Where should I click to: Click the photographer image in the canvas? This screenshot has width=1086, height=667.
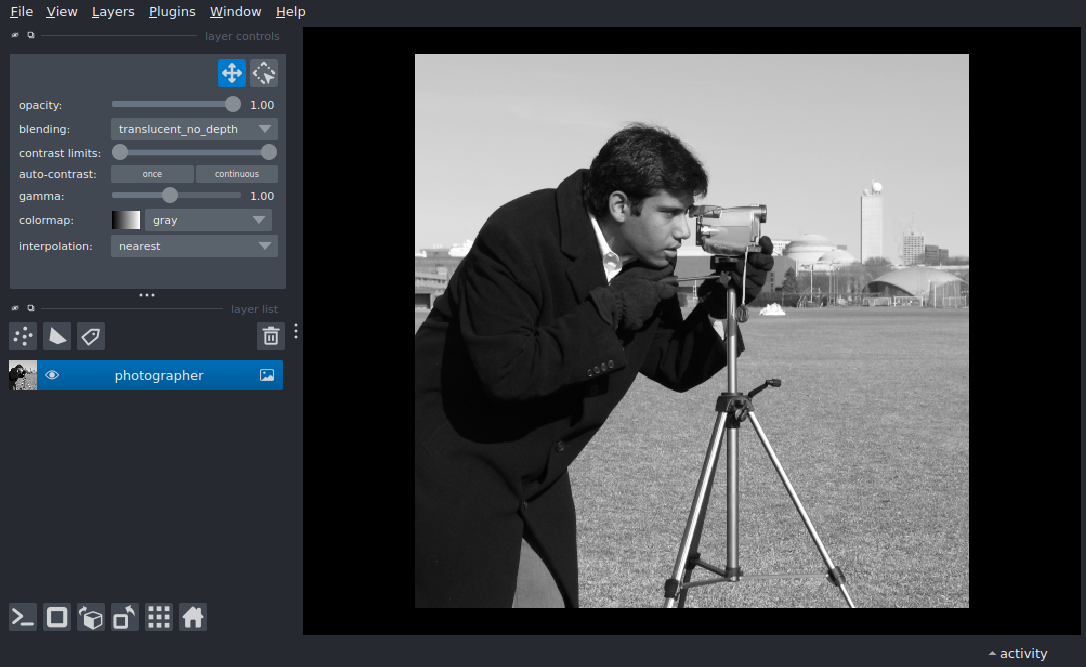pyautogui.click(x=691, y=331)
